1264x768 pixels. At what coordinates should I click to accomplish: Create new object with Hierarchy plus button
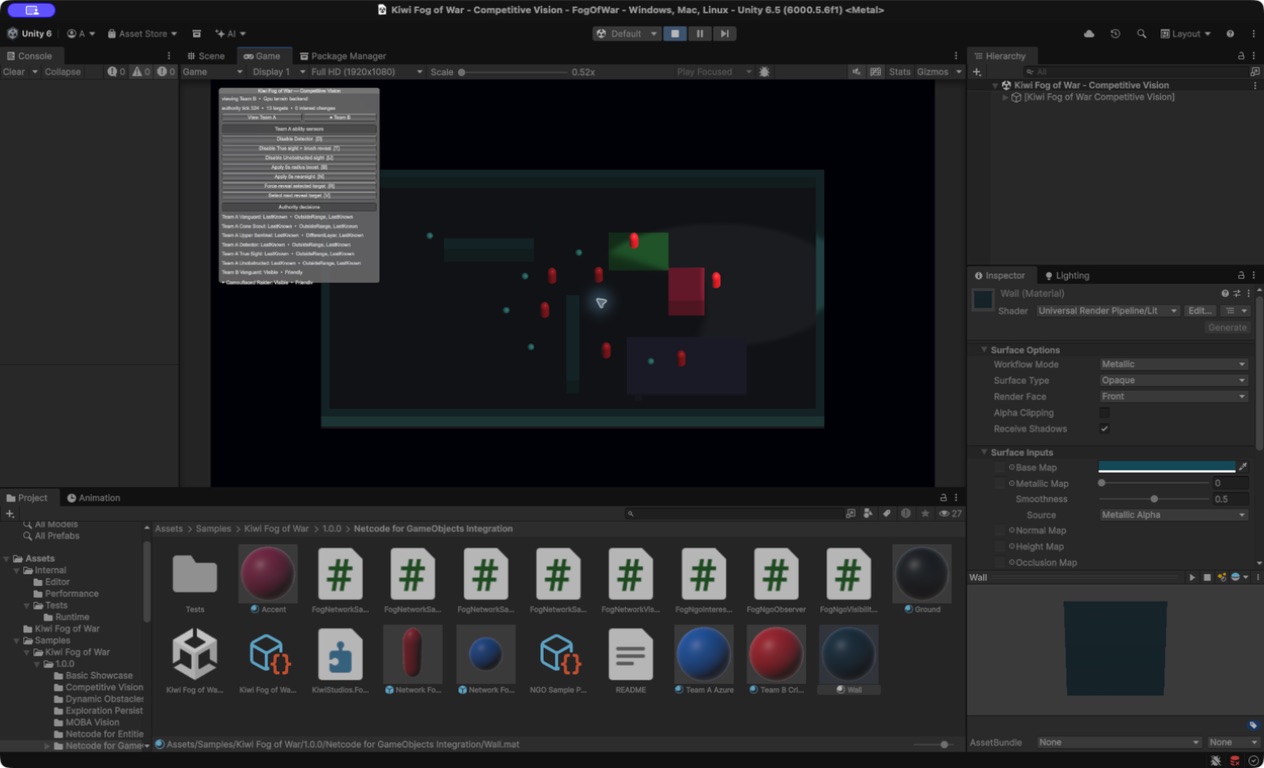pyautogui.click(x=977, y=72)
